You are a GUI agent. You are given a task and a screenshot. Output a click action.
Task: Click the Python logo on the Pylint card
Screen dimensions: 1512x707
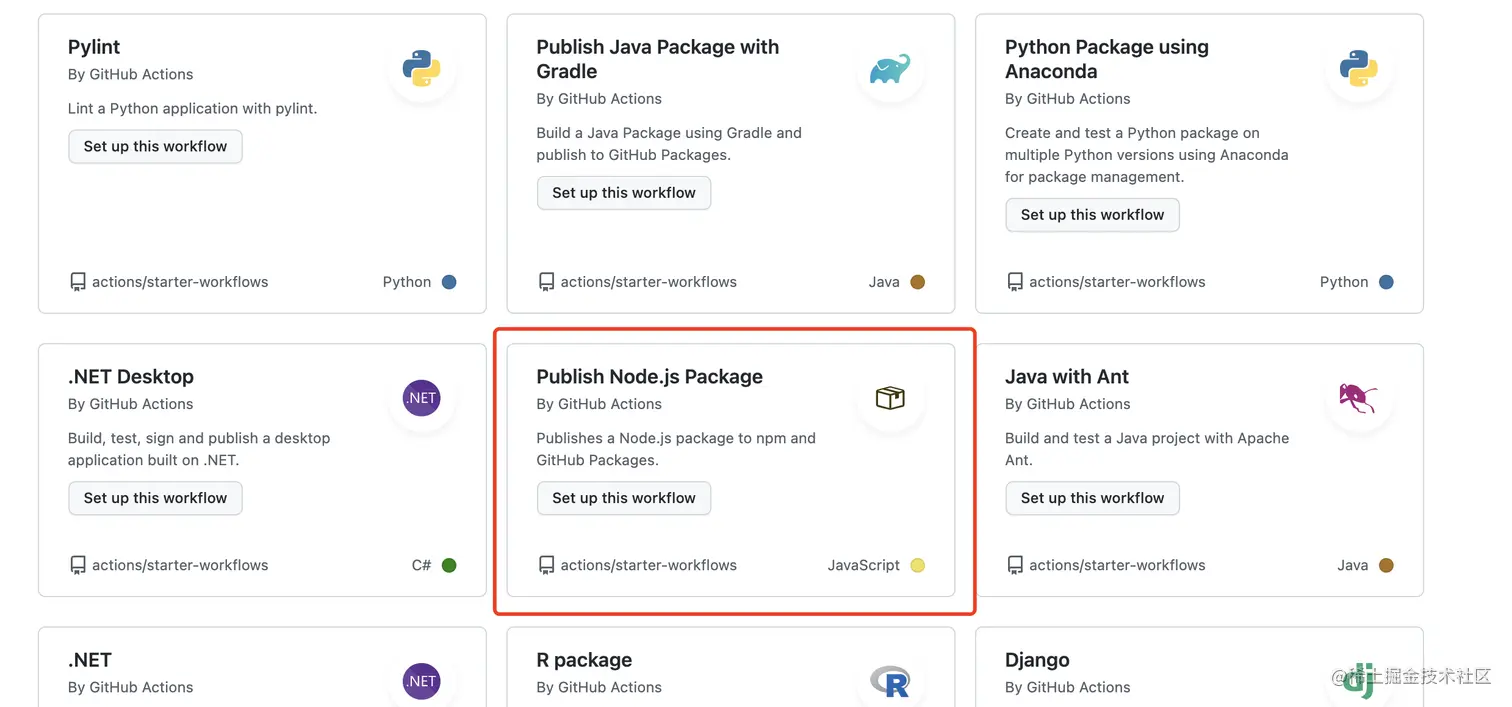coord(421,68)
